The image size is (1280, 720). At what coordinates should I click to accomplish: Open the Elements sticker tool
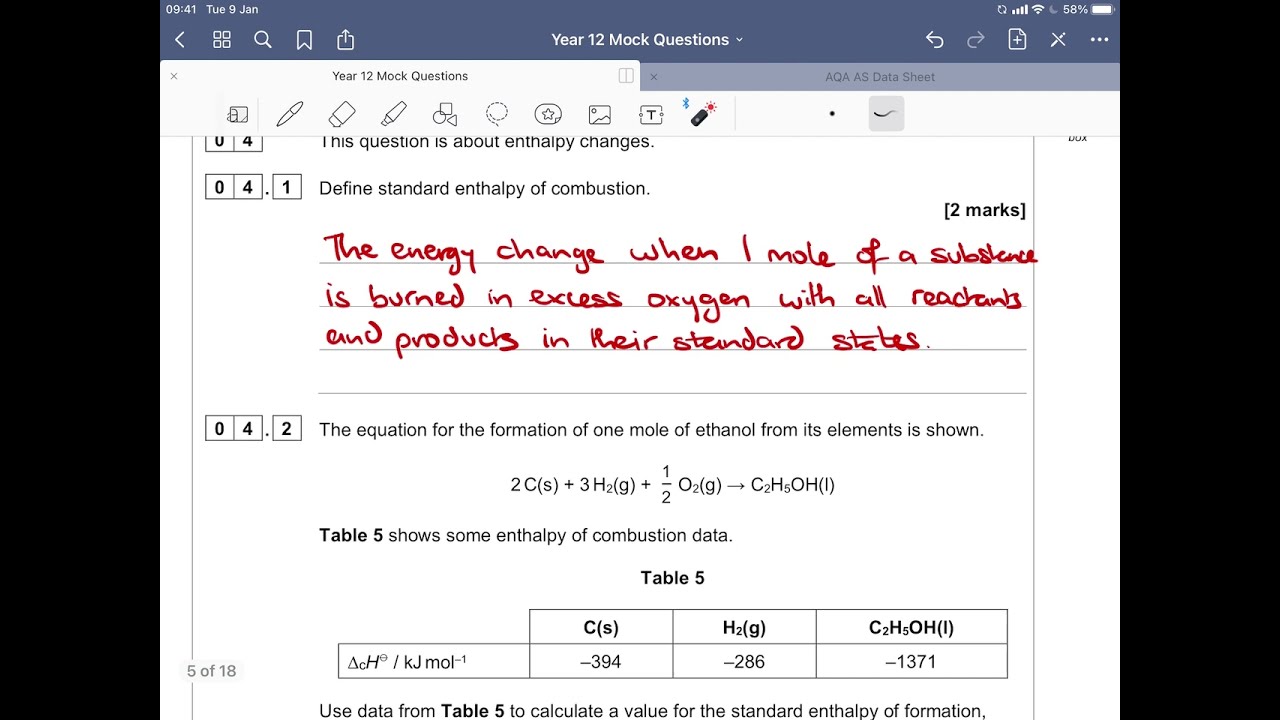point(548,114)
